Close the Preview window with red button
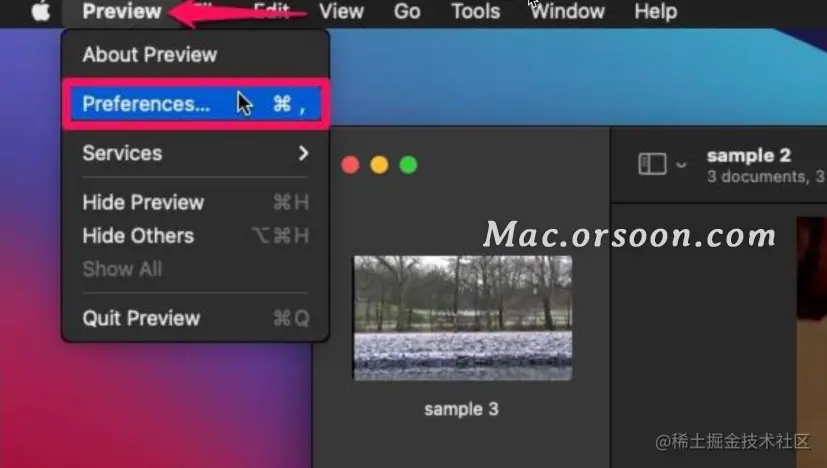The image size is (827, 468). [350, 165]
